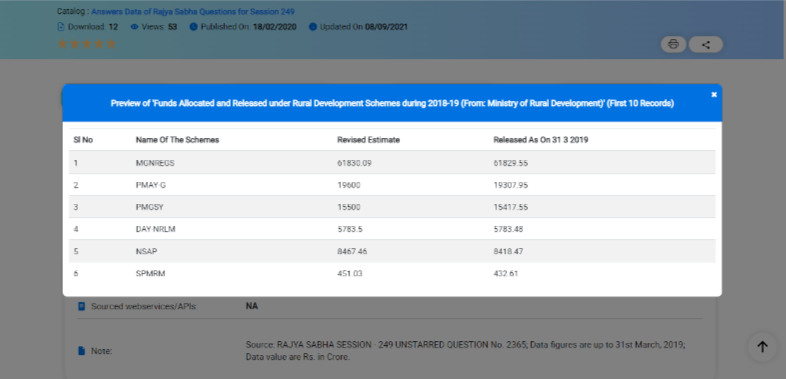Click the Sl No column header
This screenshot has width=786, height=379.
[83, 140]
